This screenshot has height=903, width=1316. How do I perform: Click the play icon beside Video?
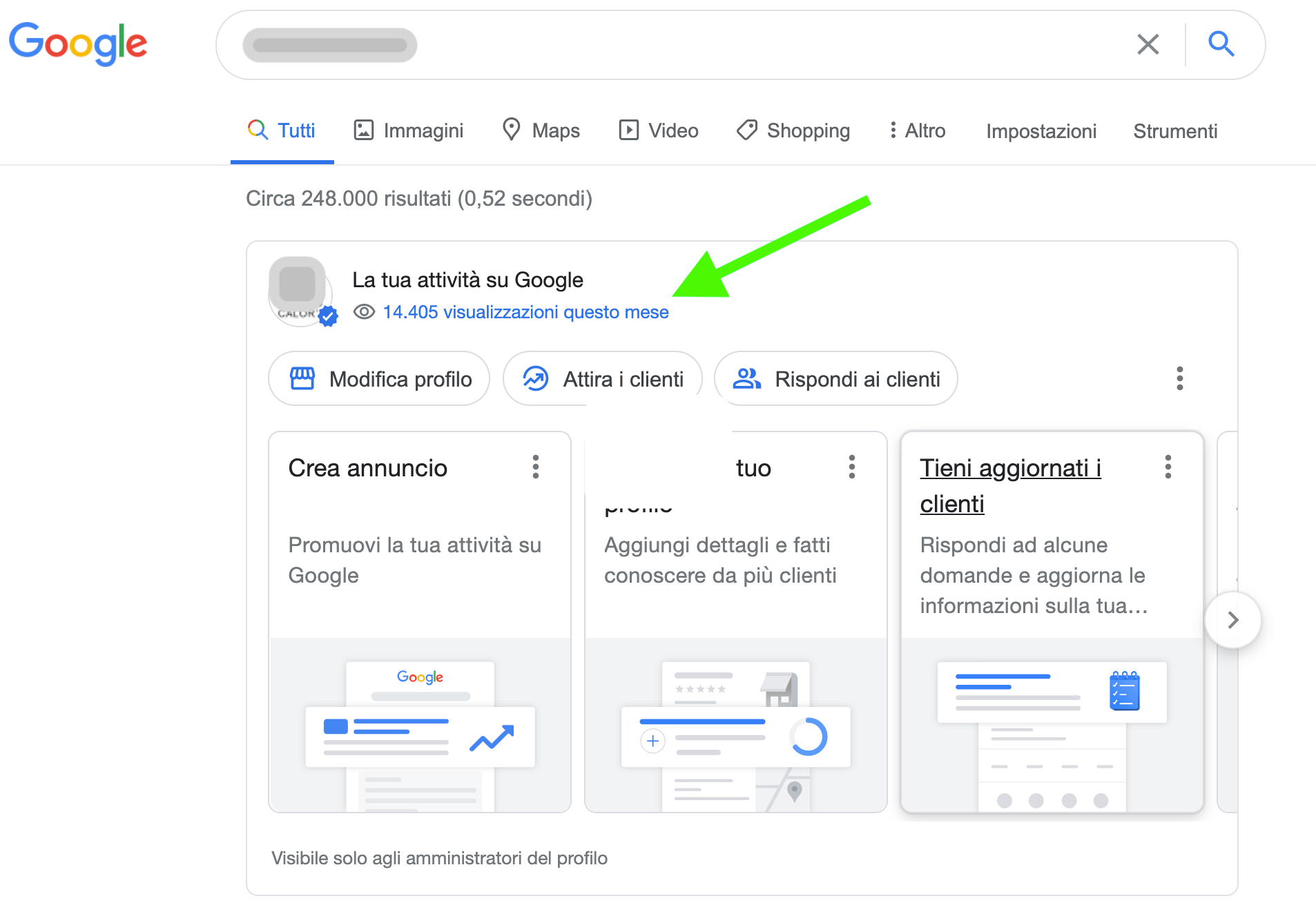click(x=629, y=130)
